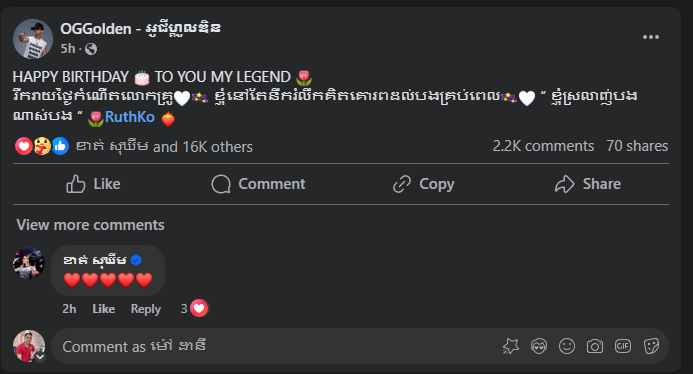Attach a photo using the camera icon
Screen dimensions: 693x374
point(594,346)
